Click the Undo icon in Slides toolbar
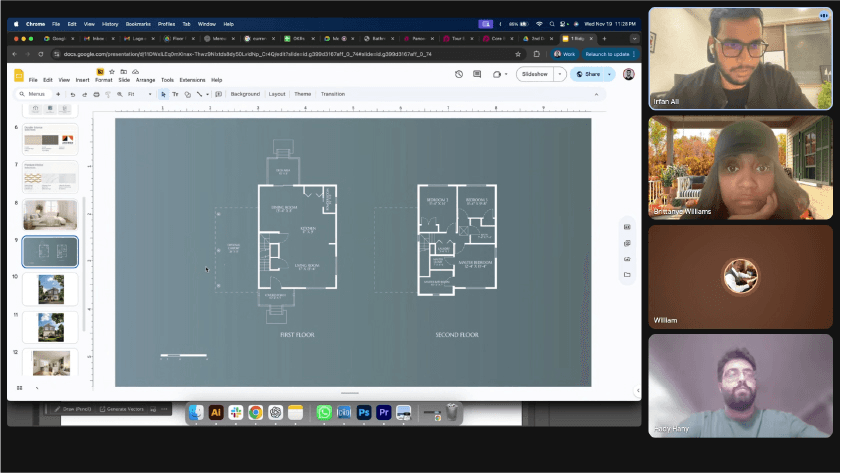Image resolution: width=841 pixels, height=473 pixels. pyautogui.click(x=72, y=94)
